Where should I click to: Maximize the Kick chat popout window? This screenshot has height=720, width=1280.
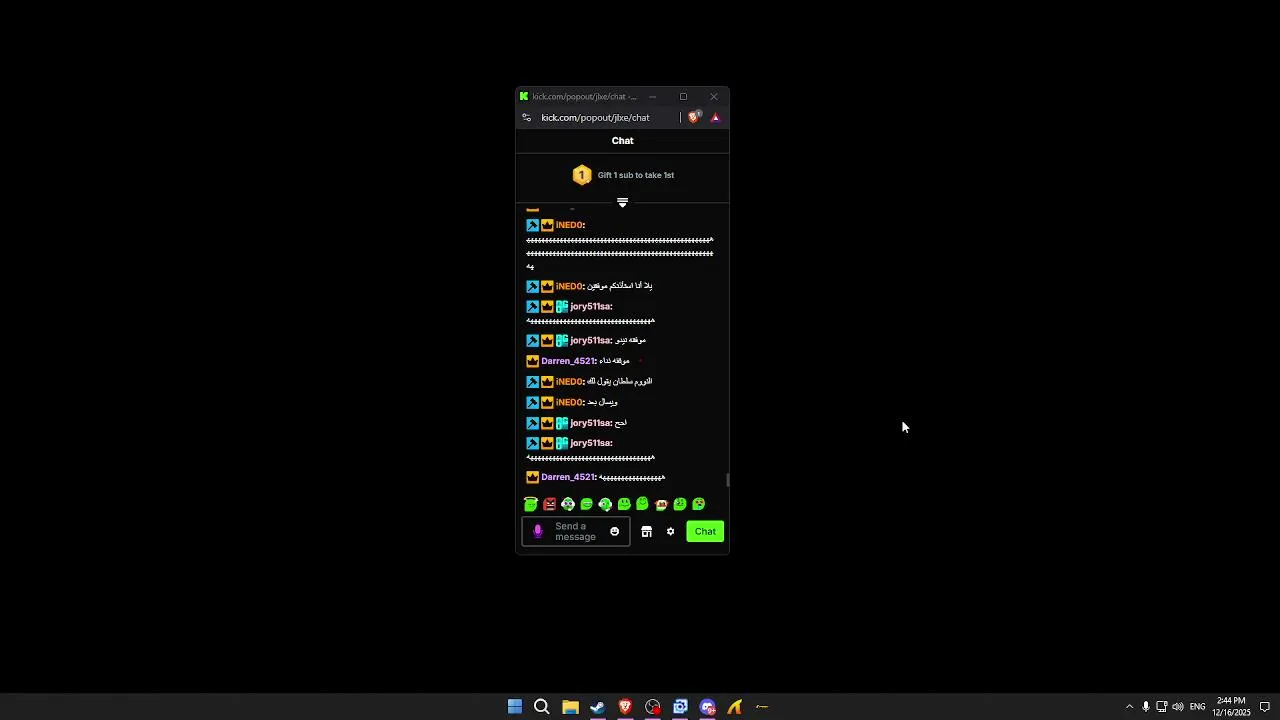pyautogui.click(x=683, y=97)
